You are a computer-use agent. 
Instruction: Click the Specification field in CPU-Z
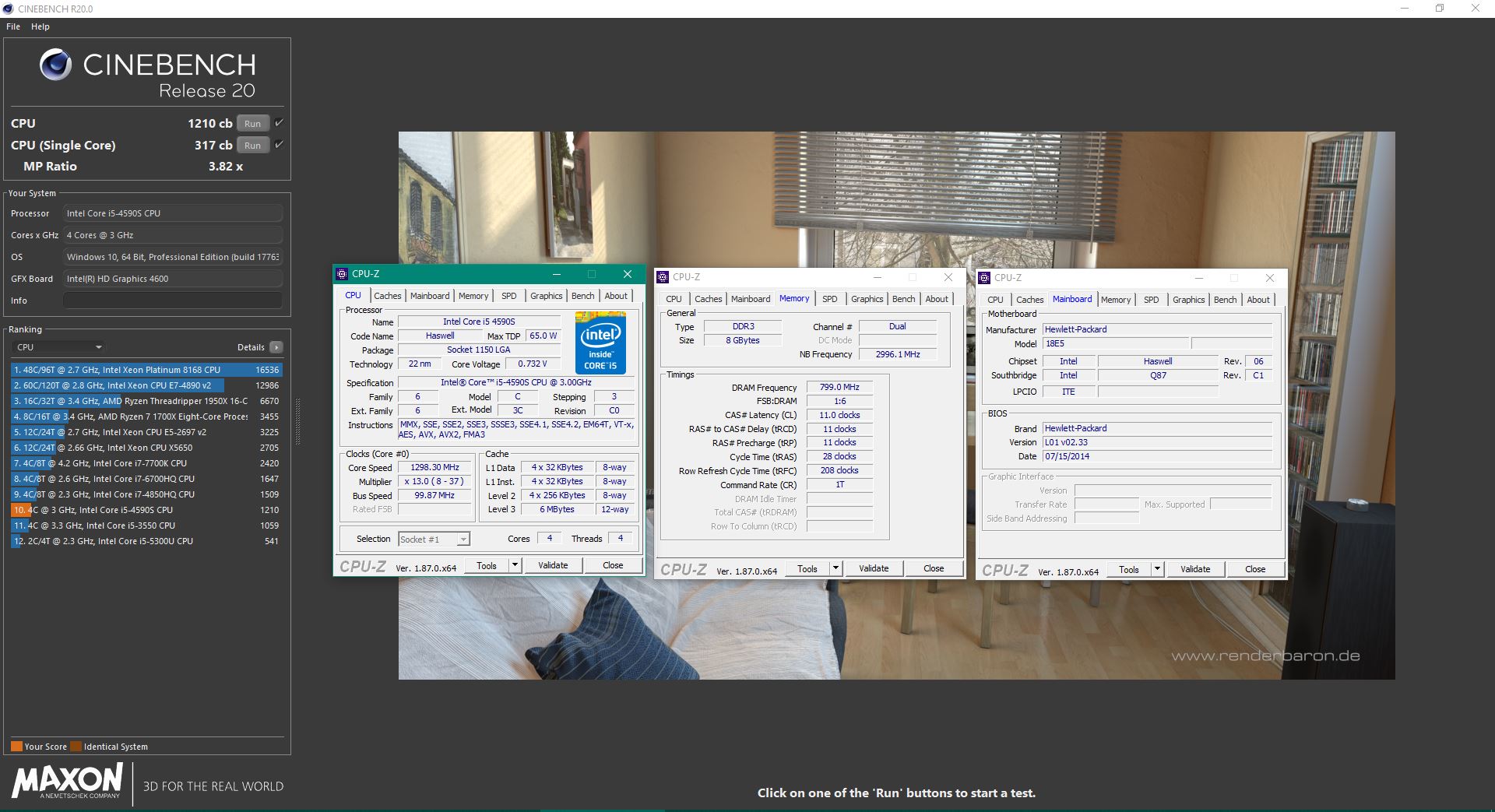516,382
